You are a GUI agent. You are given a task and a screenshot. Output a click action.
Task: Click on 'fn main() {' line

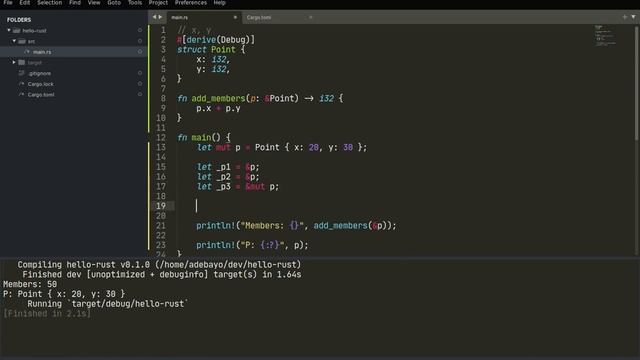click(204, 138)
